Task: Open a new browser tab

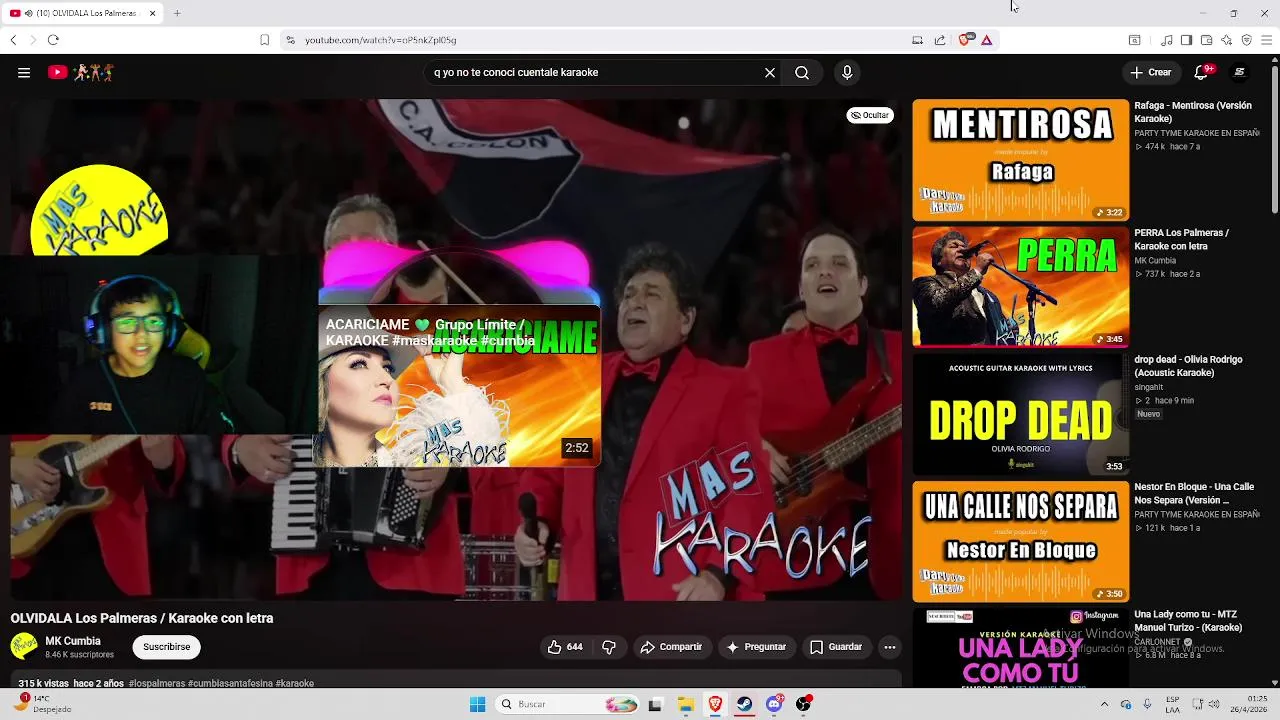Action: pos(177,13)
